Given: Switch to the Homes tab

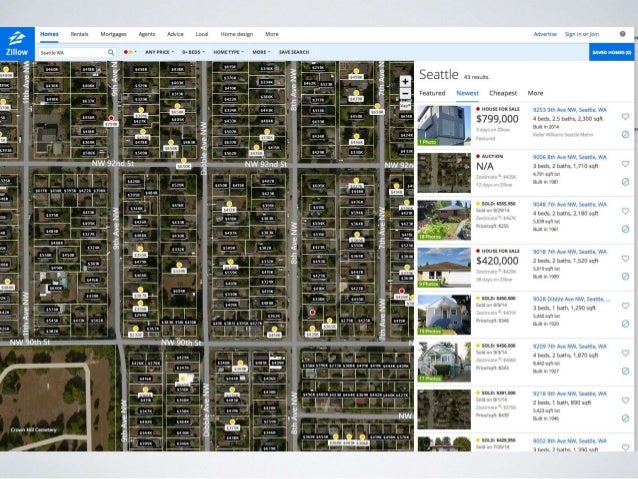Looking at the screenshot, I should click(x=49, y=34).
